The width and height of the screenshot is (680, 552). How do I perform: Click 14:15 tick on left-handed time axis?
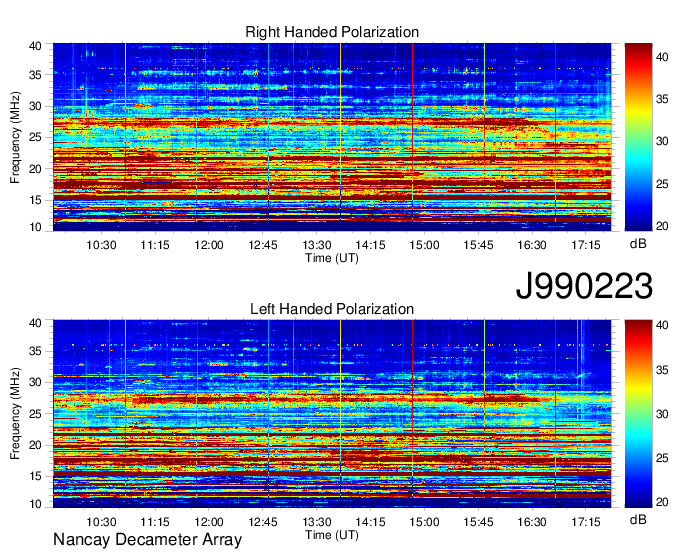(370, 522)
